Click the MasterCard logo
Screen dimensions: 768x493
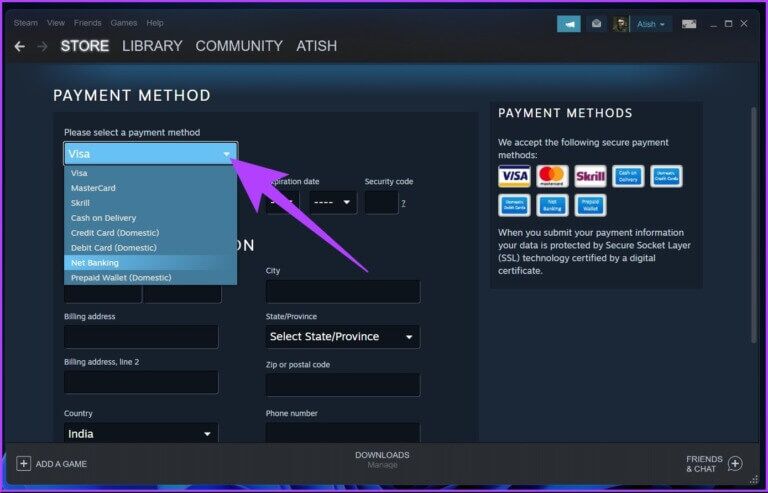tap(552, 176)
